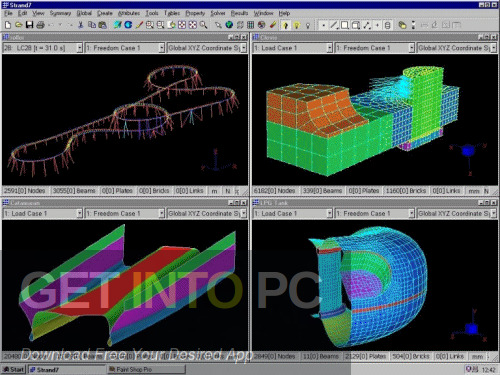Click the '504[0] Bricks' status entry
This screenshot has width=500, height=375.
[412, 356]
